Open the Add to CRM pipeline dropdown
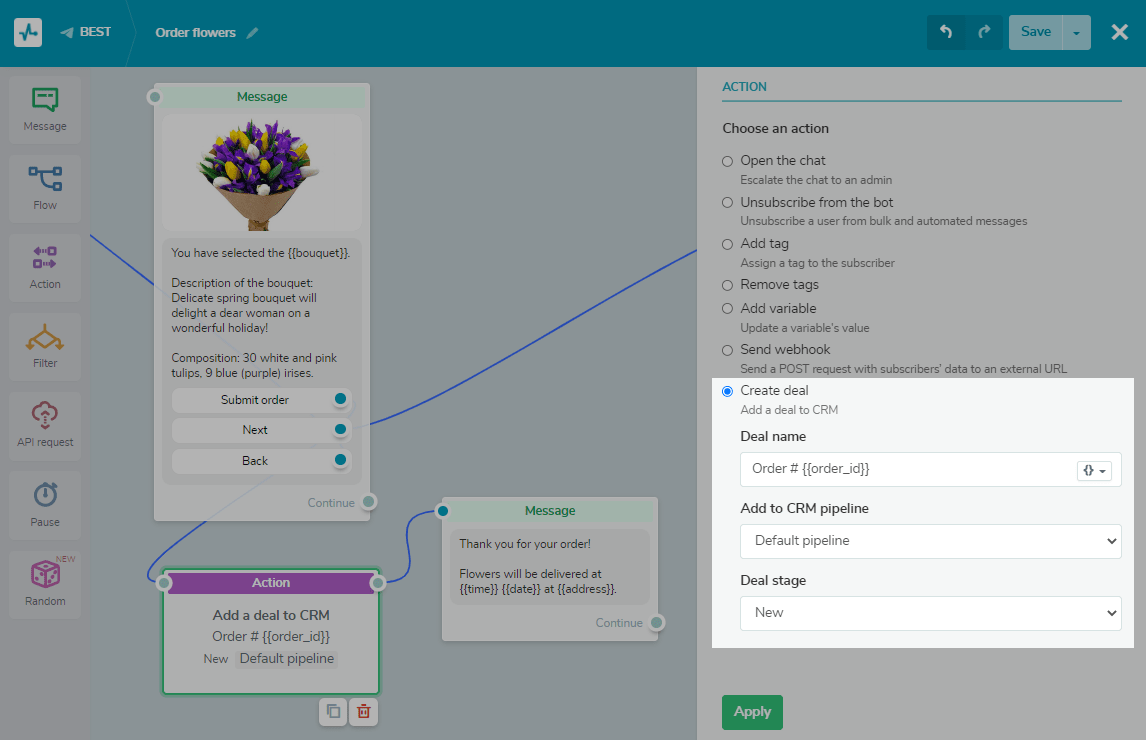This screenshot has height=740, width=1146. click(930, 541)
